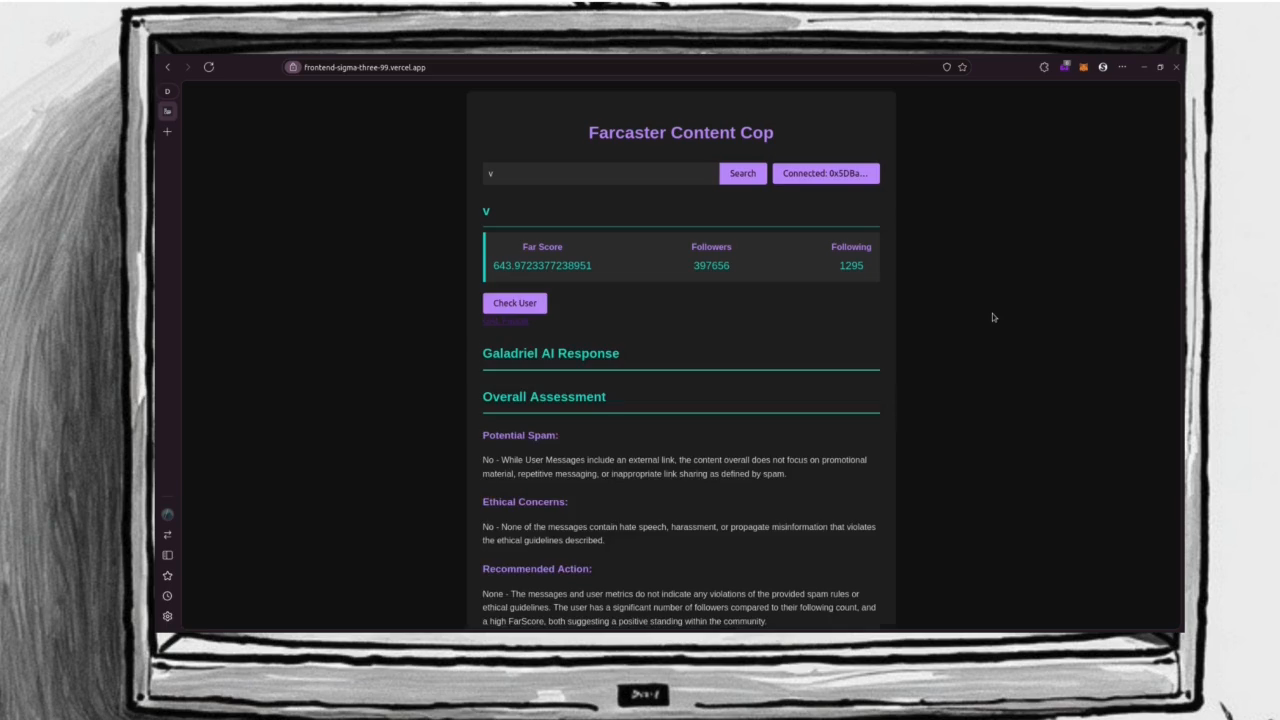Image resolution: width=1280 pixels, height=720 pixels.
Task: Expand the extensions puzzle menu in toolbar
Action: coord(1044,66)
